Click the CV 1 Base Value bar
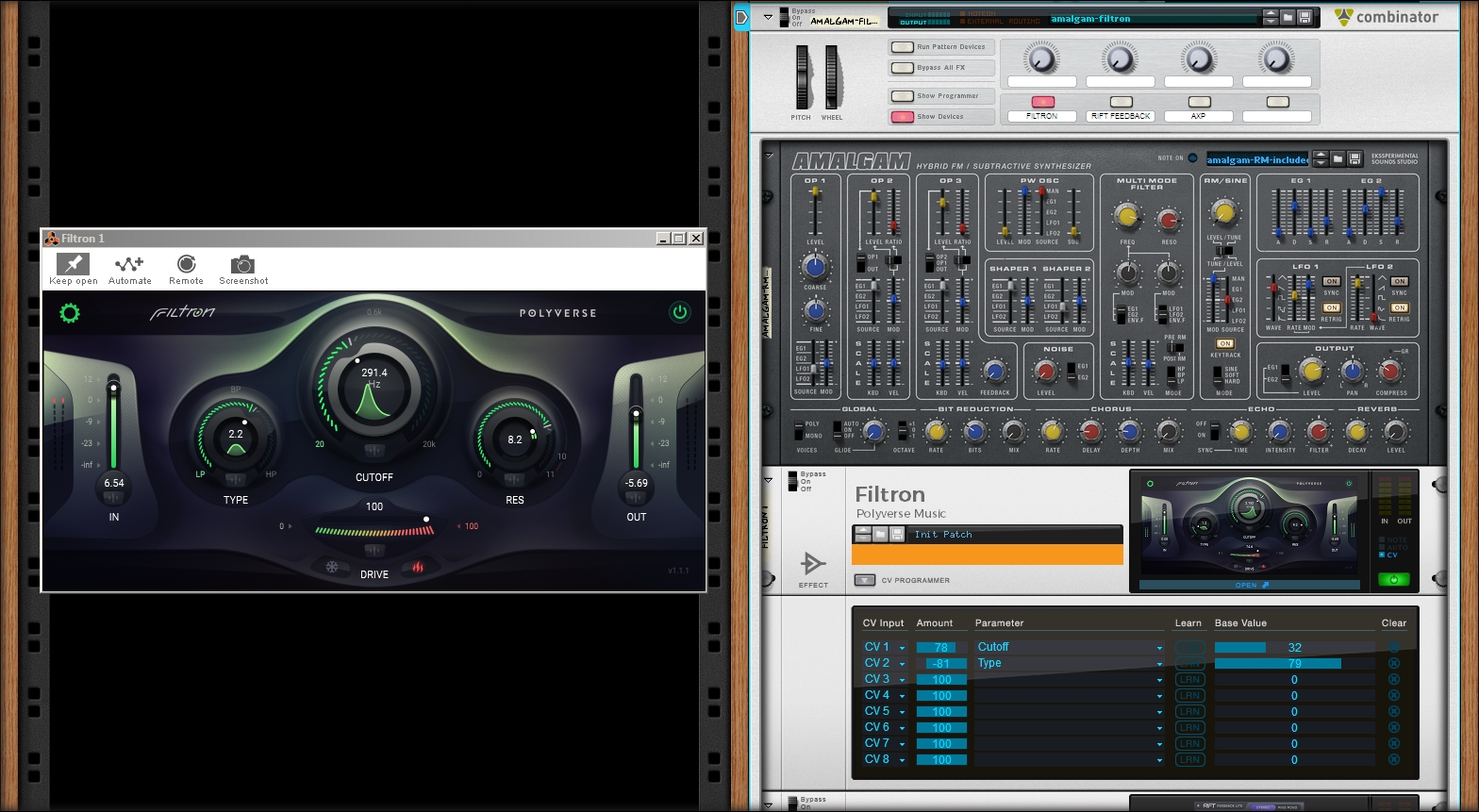Image resolution: width=1479 pixels, height=812 pixels. coord(1294,647)
